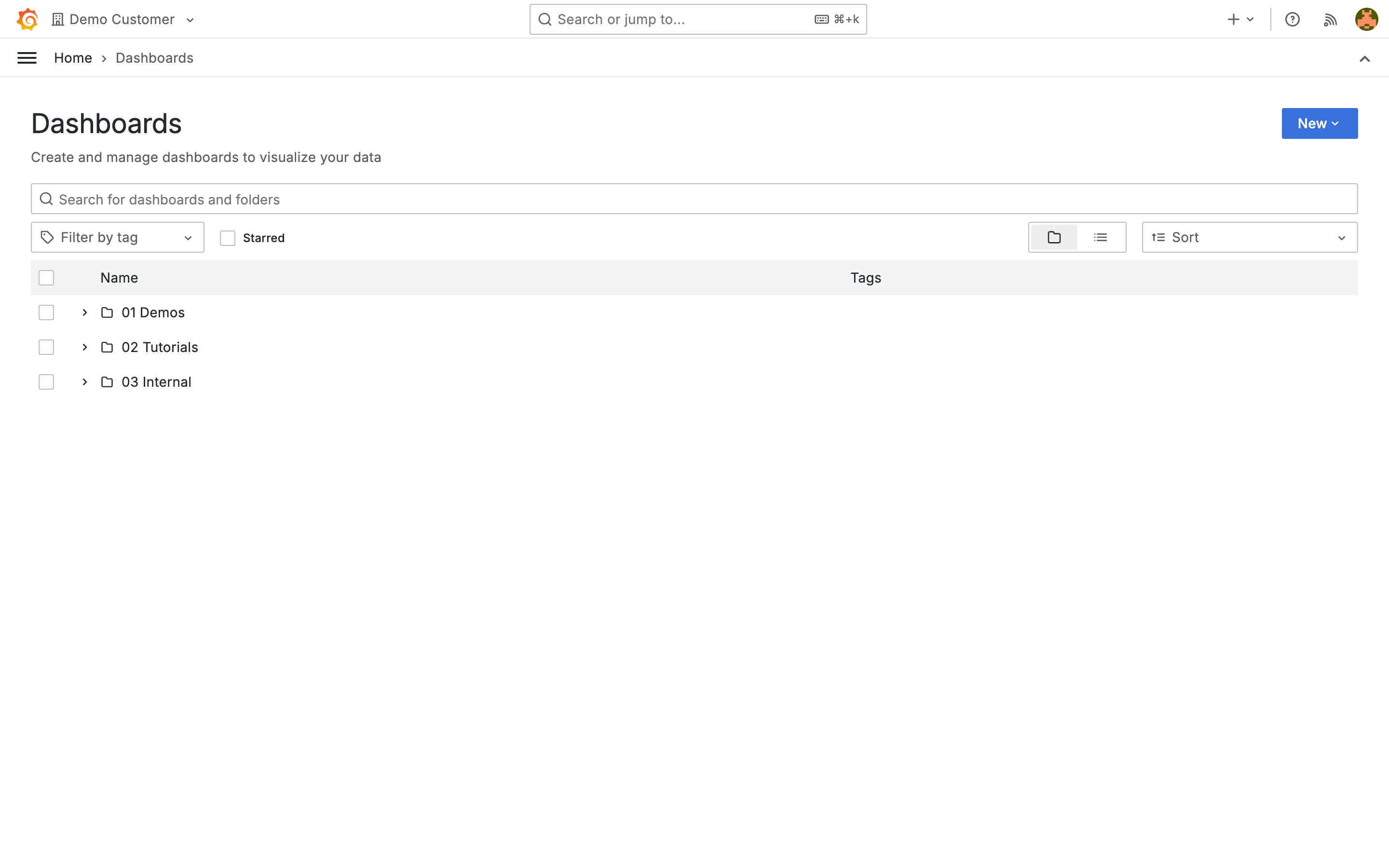Collapse the top bar with chevron
The image size is (1389, 868).
1365,58
